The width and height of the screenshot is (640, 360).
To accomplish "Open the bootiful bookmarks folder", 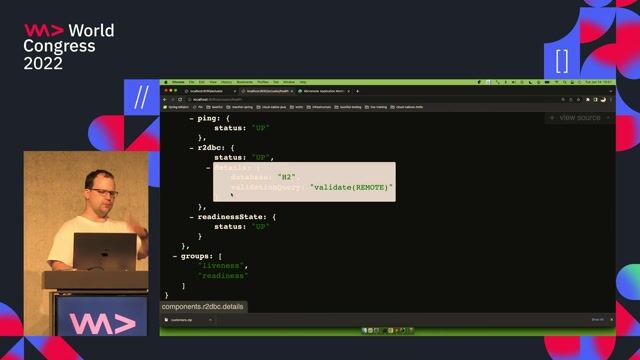I will (x=214, y=107).
